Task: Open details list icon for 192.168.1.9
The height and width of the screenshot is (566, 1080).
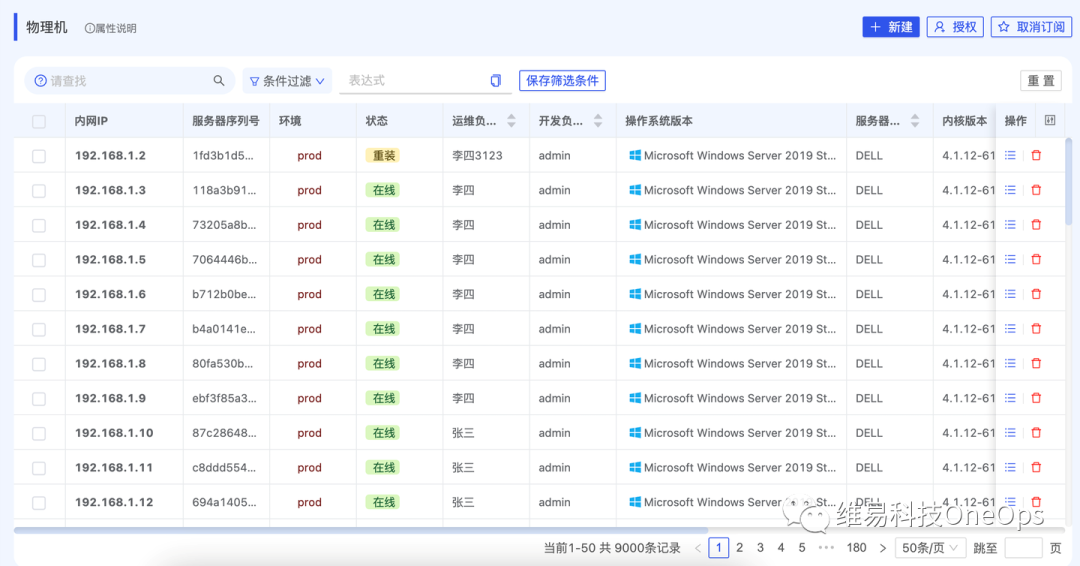Action: [1010, 398]
